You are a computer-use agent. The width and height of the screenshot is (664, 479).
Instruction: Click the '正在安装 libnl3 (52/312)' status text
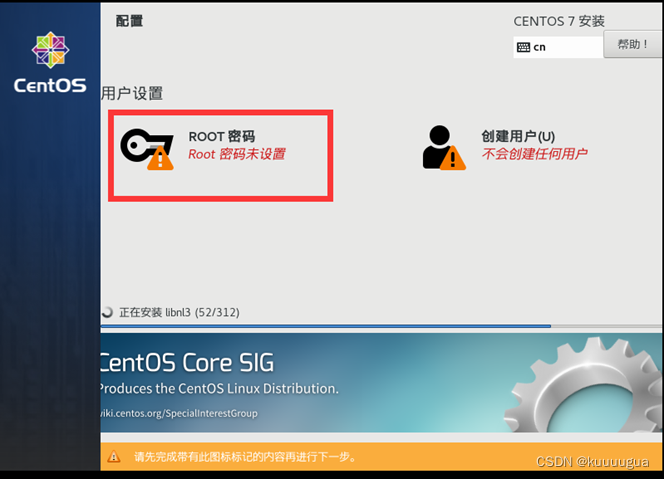(x=179, y=313)
